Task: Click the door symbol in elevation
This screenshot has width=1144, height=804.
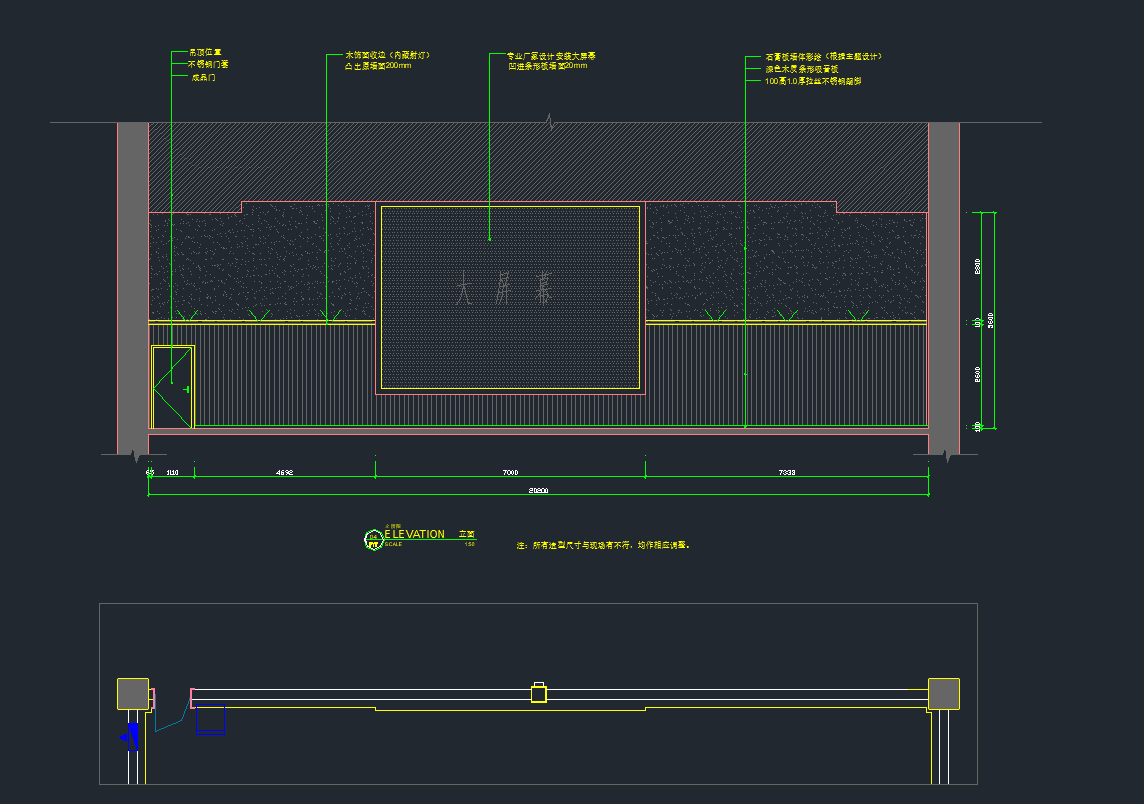Action: (x=172, y=387)
